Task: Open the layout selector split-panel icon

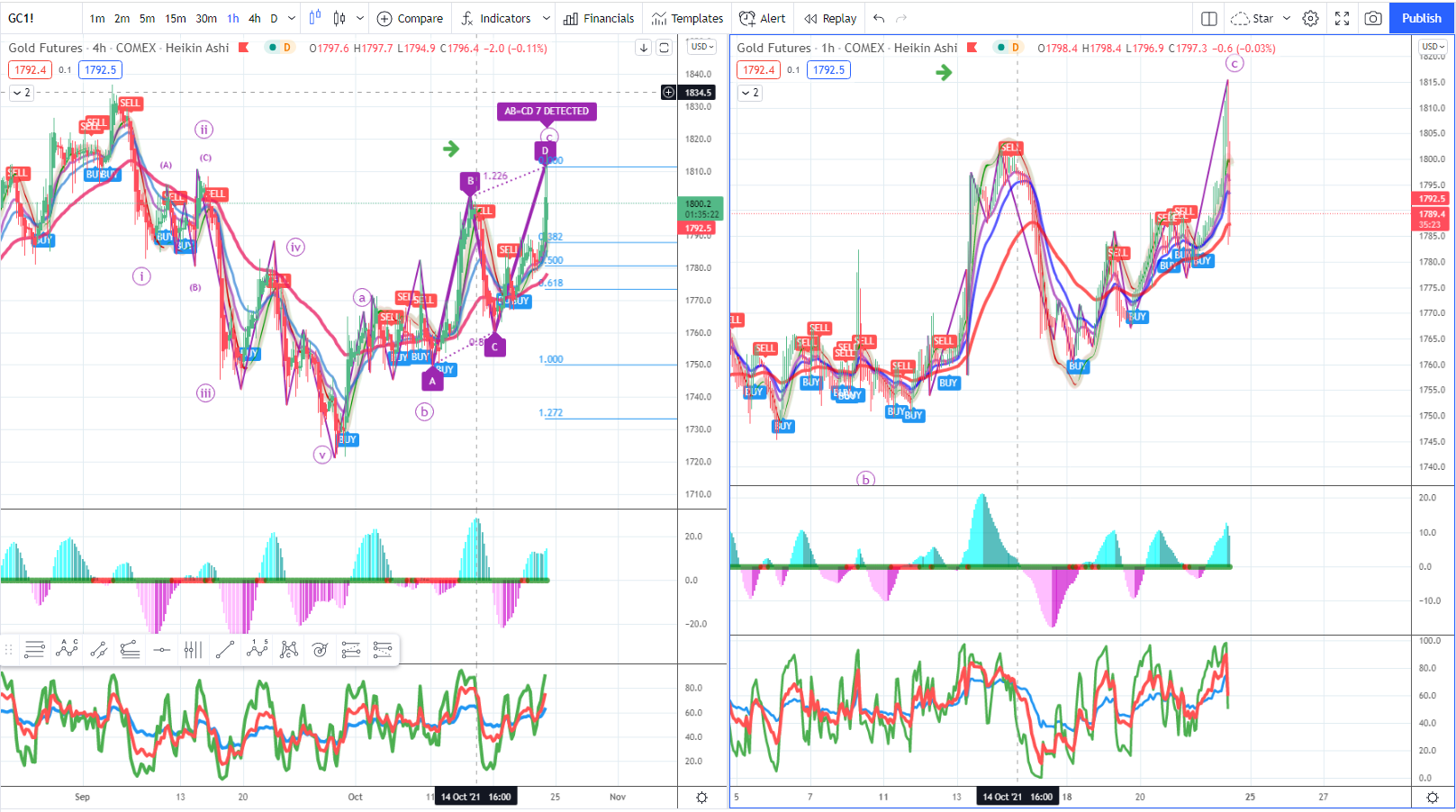Action: [x=1209, y=18]
